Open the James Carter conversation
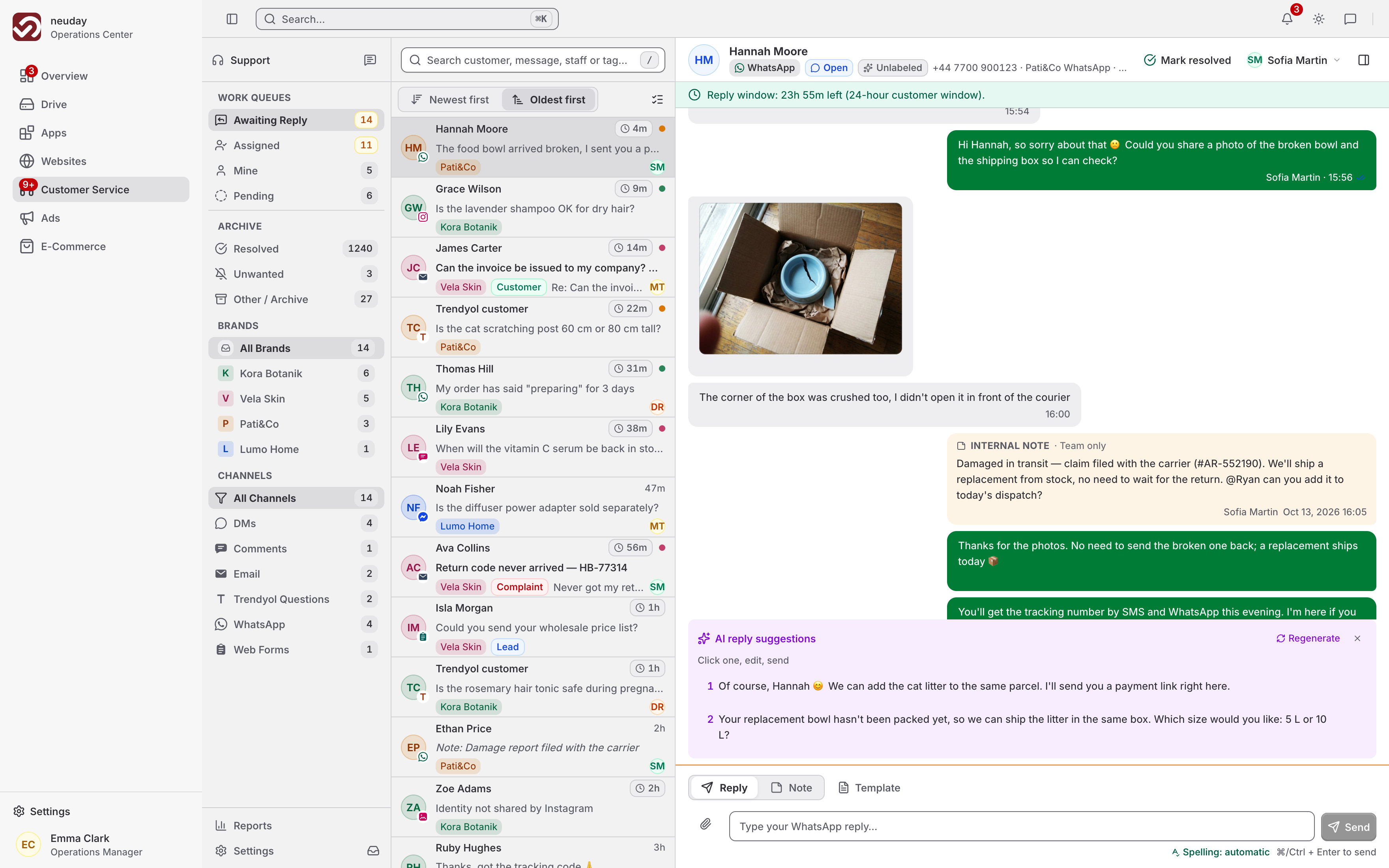 tap(533, 268)
